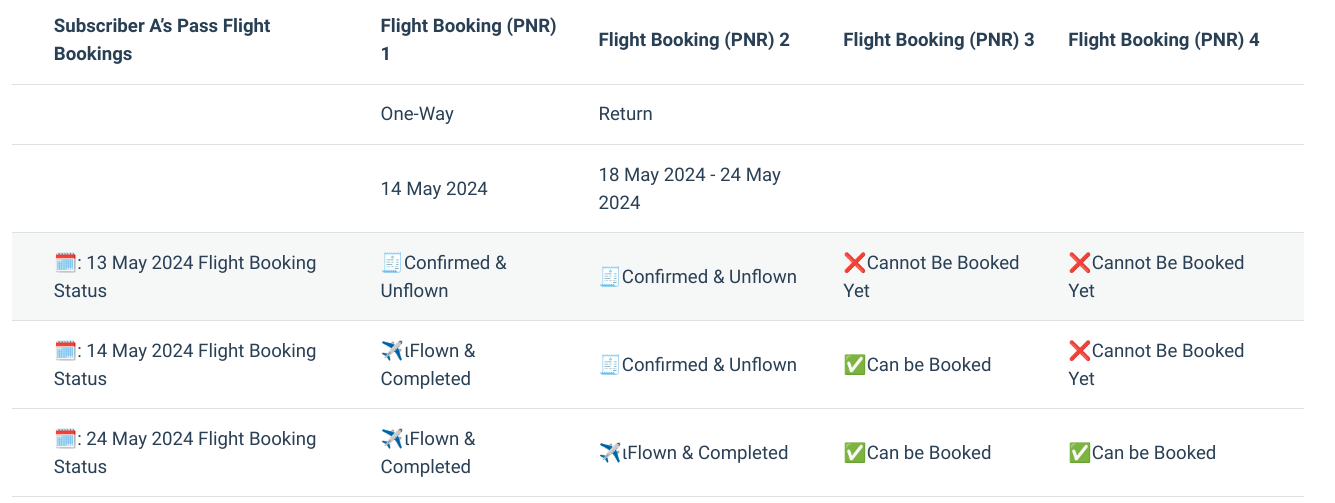This screenshot has height=503, width=1335.
Task: Click green checkmark under PNR 4 for 24 May
Action: tap(1079, 453)
